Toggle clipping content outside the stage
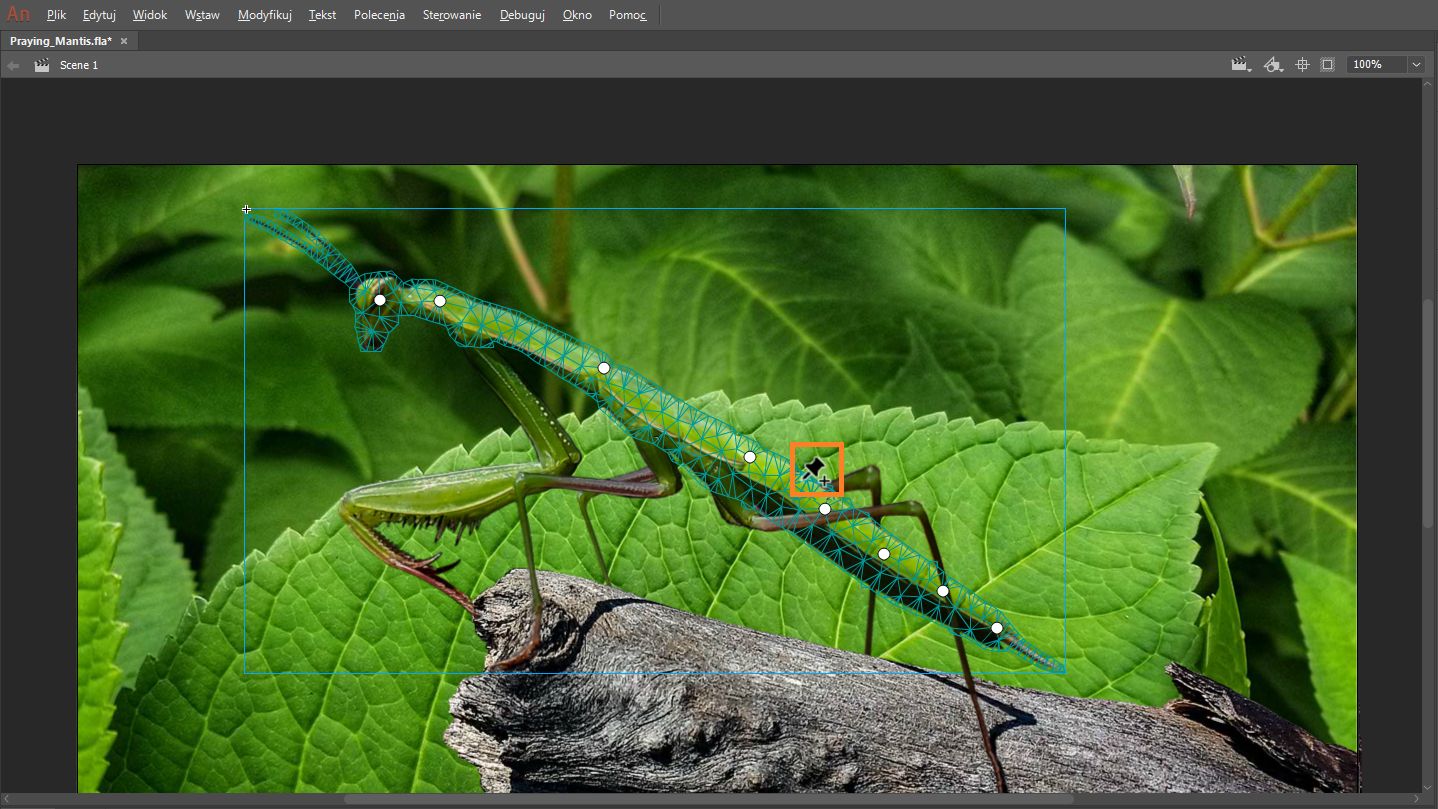Viewport: 1438px width, 809px height. (x=1327, y=65)
